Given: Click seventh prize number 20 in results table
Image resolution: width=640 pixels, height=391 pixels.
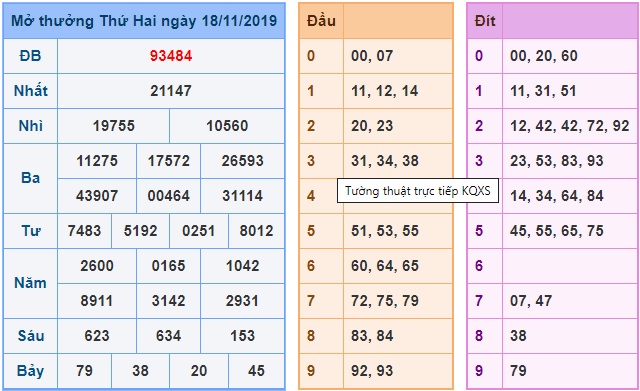Looking at the screenshot, I should pos(198,371).
